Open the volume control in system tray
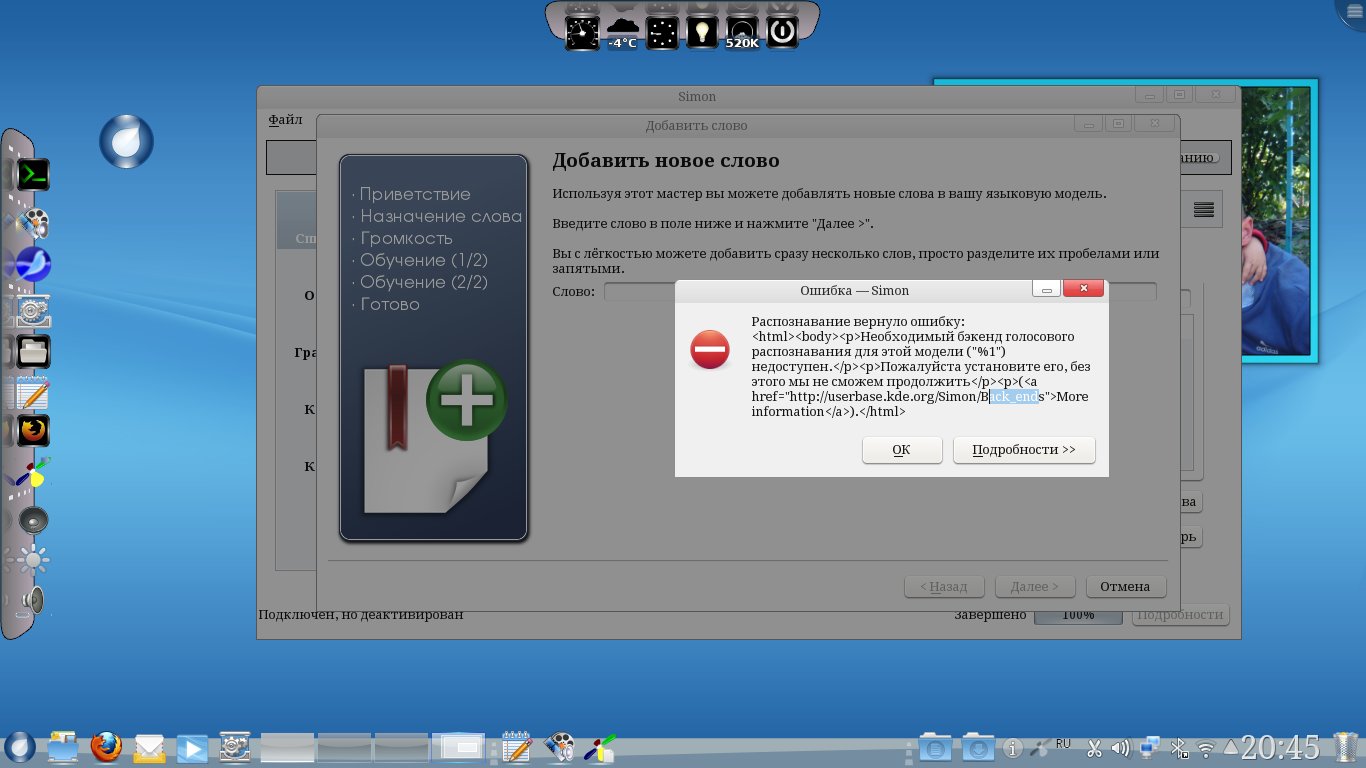 (1121, 748)
